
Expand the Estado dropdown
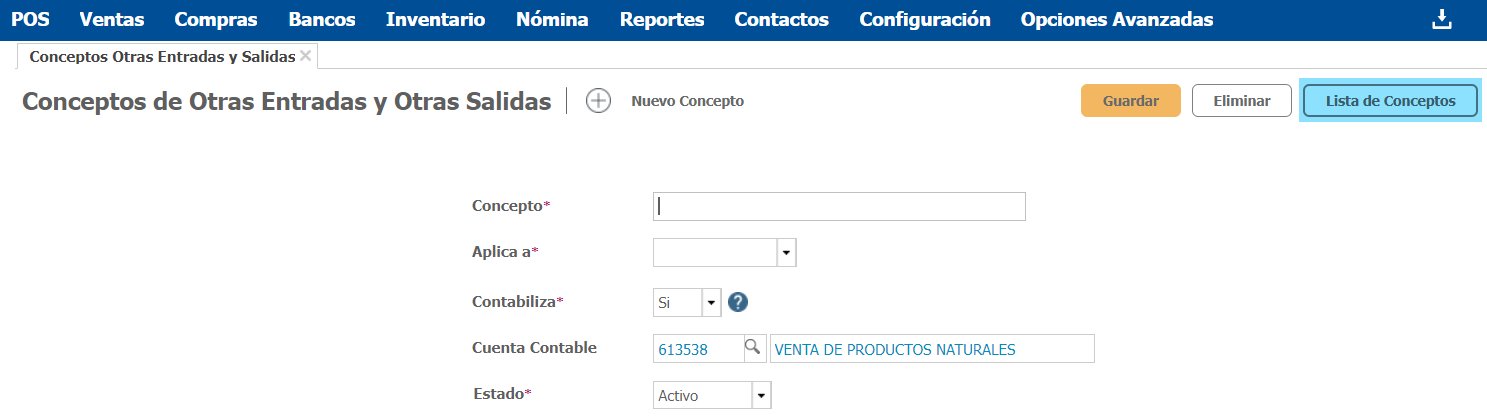(762, 396)
